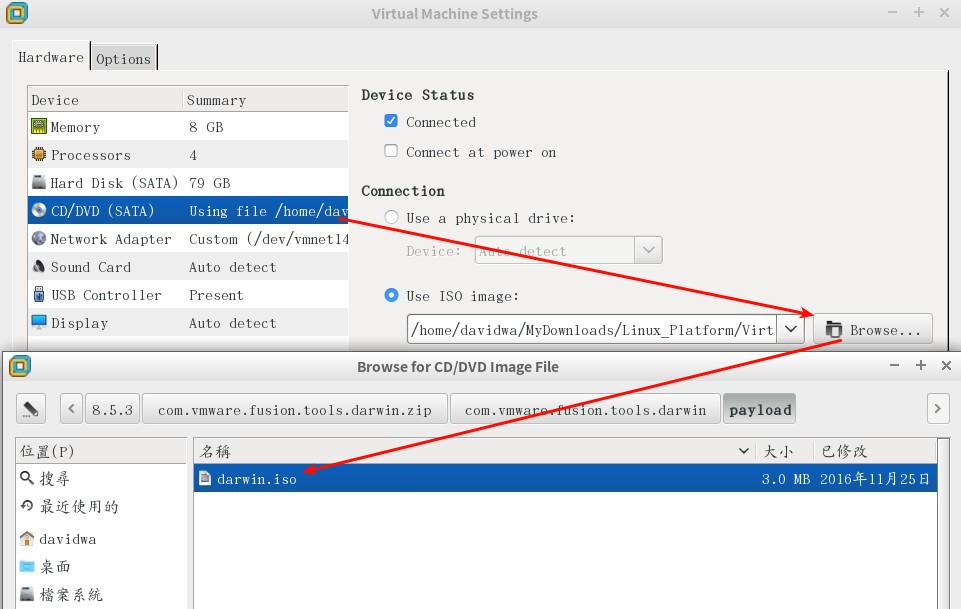The height and width of the screenshot is (609, 961).
Task: Expand the ISO image path dropdown arrow
Action: click(x=791, y=330)
